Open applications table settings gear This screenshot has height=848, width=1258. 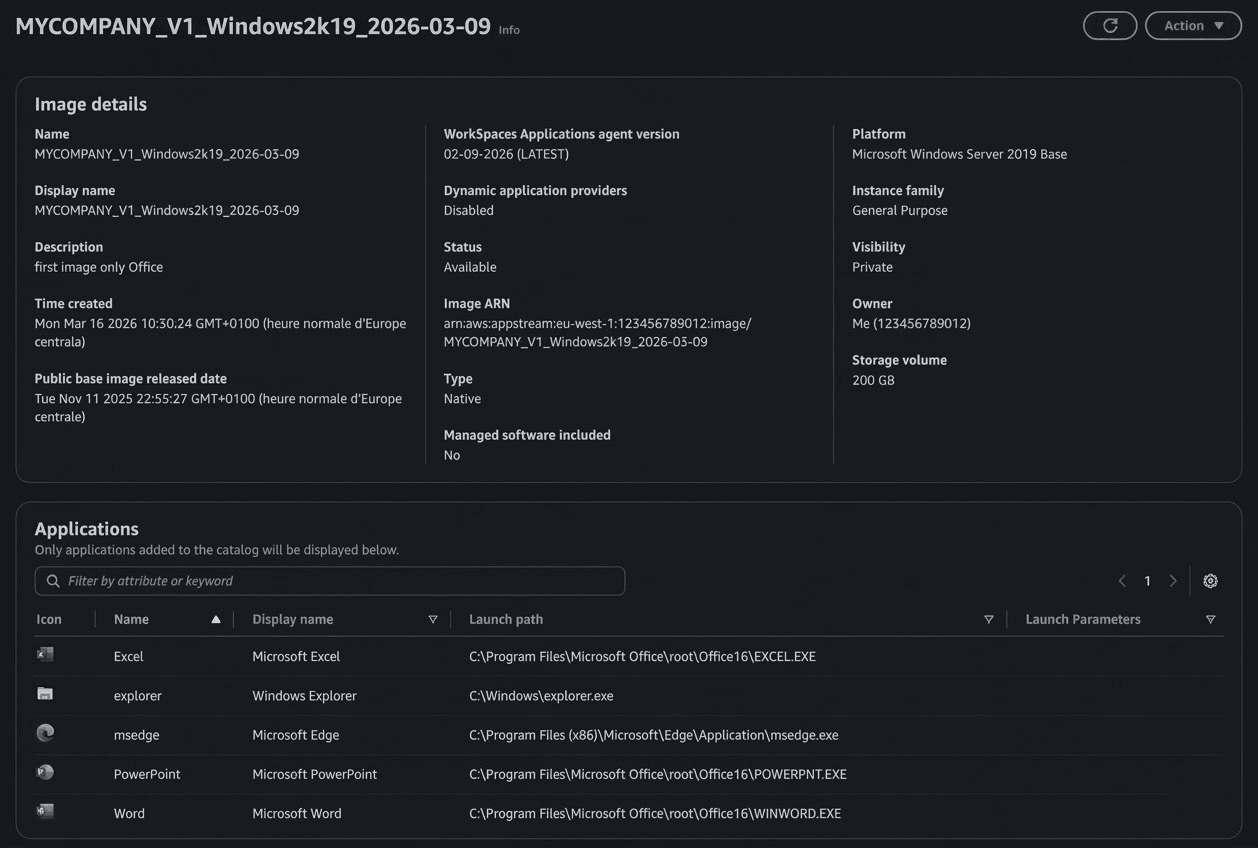[x=1210, y=581]
